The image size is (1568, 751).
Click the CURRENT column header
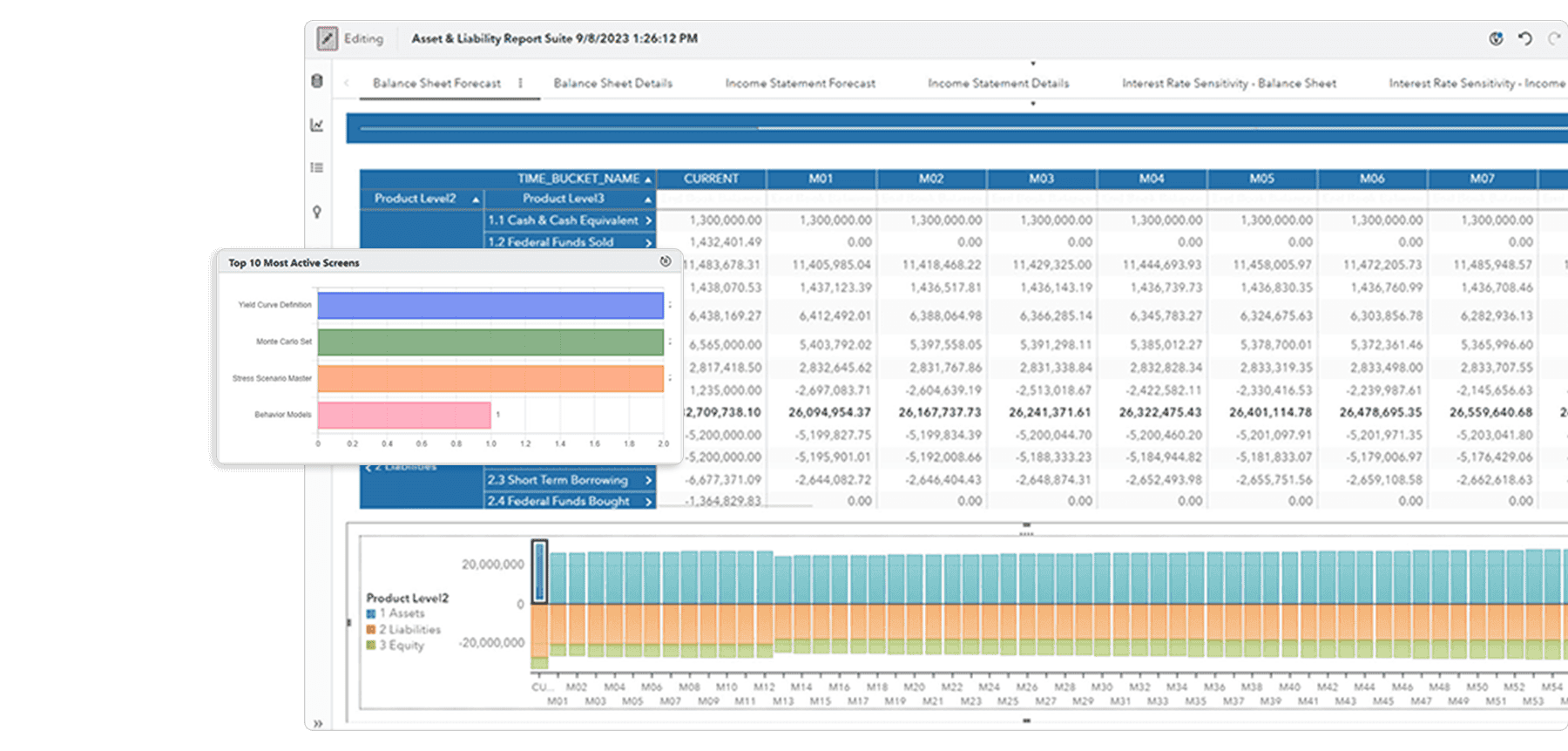(711, 179)
